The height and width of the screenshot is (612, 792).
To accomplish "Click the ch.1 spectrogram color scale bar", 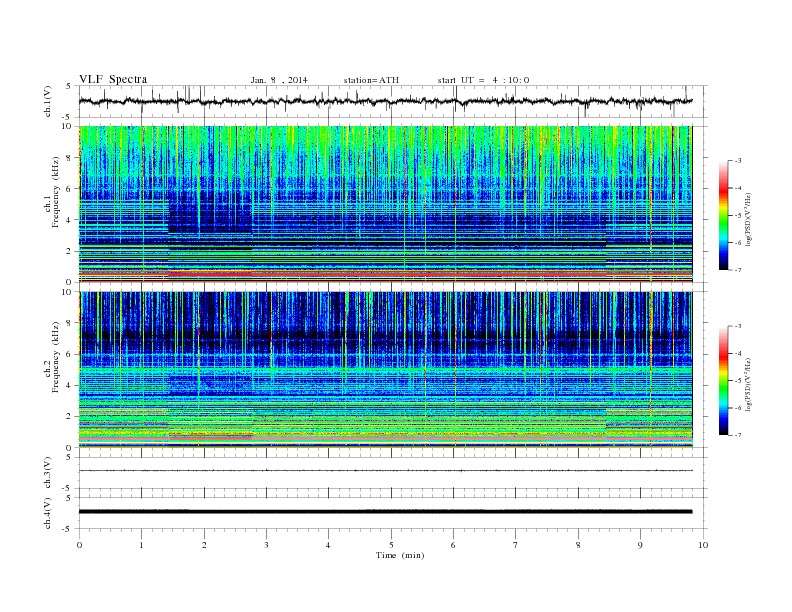I will point(723,215).
